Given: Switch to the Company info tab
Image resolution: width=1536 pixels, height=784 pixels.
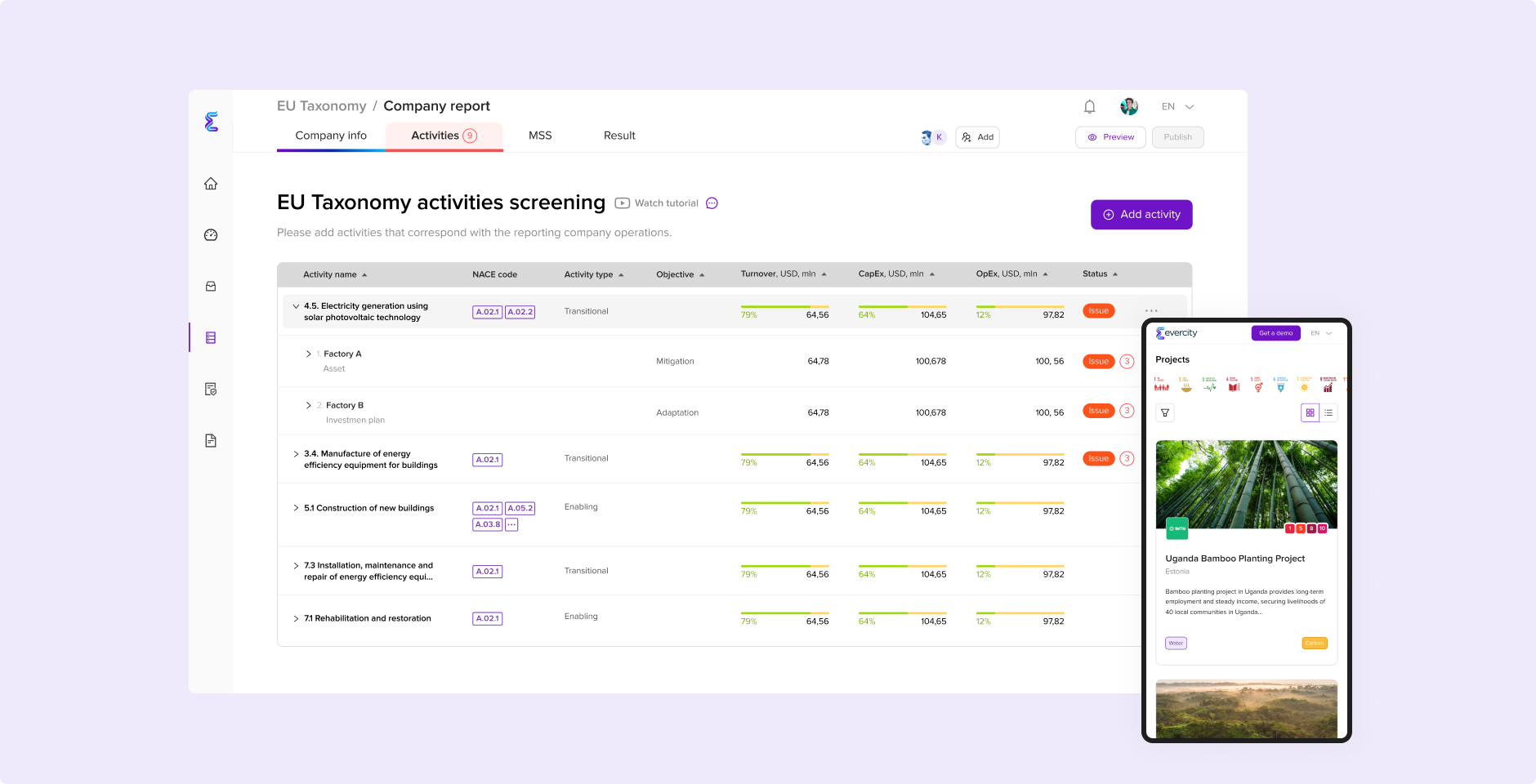Looking at the screenshot, I should (x=331, y=136).
